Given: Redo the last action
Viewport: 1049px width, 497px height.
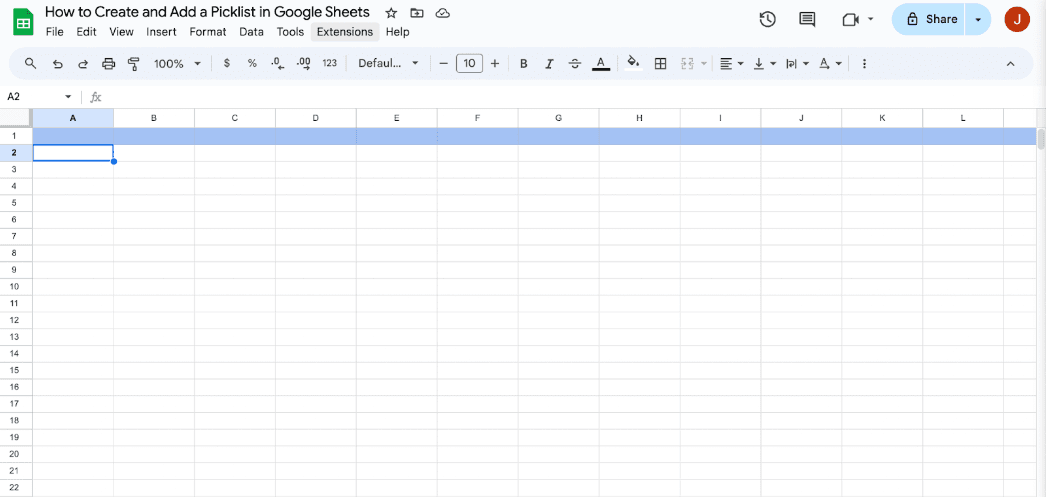Looking at the screenshot, I should click(84, 64).
